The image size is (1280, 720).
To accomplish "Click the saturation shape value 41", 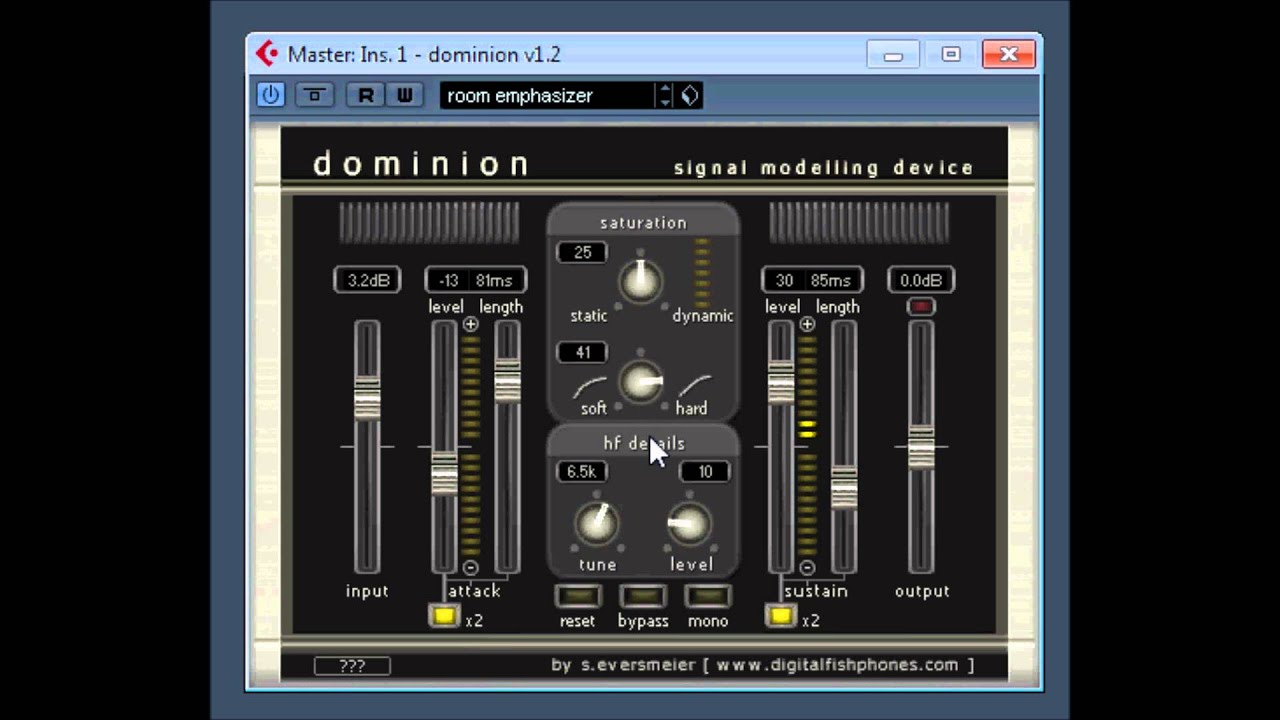I will (x=582, y=352).
